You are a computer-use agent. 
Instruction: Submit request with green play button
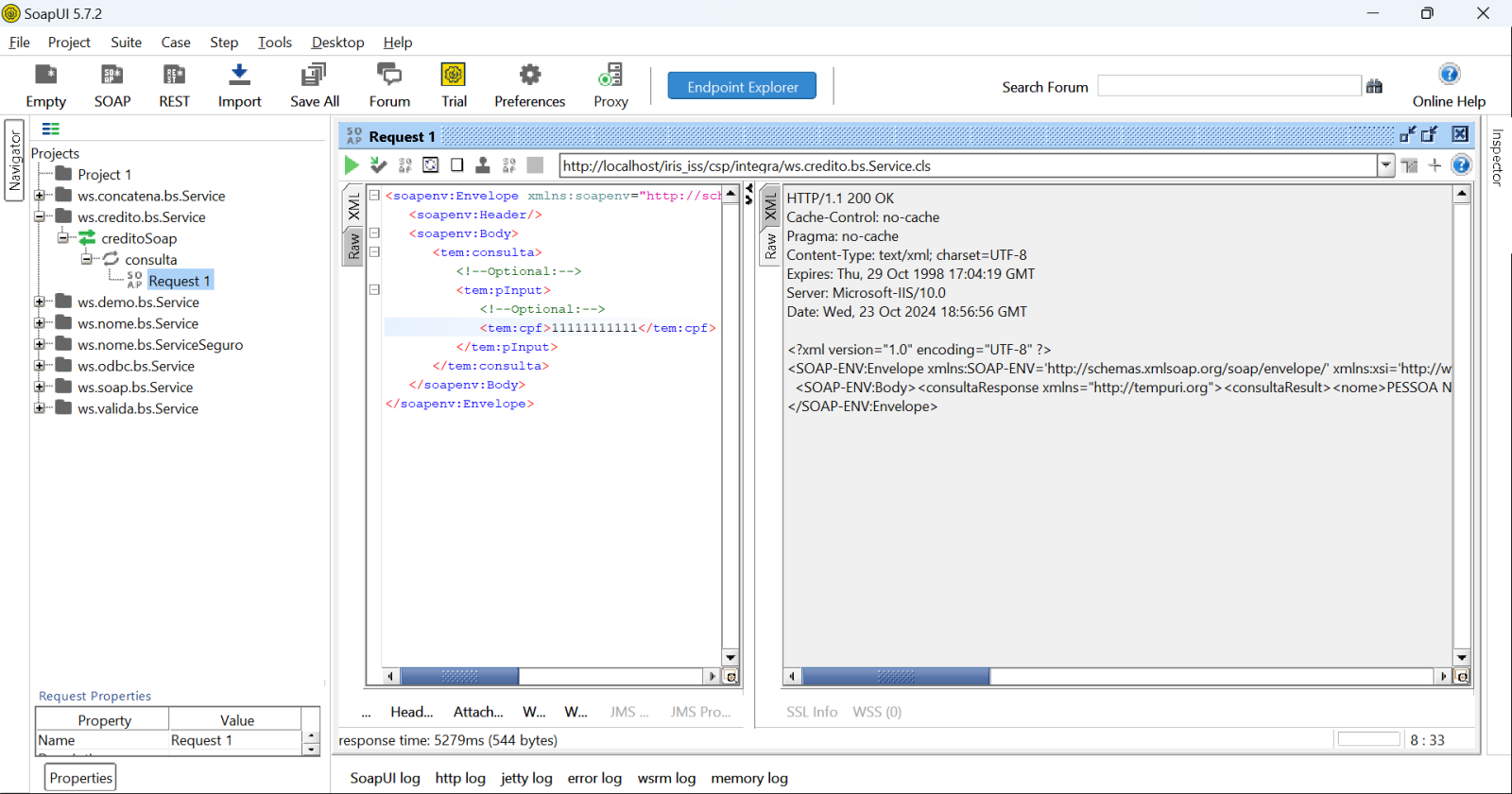tap(352, 165)
